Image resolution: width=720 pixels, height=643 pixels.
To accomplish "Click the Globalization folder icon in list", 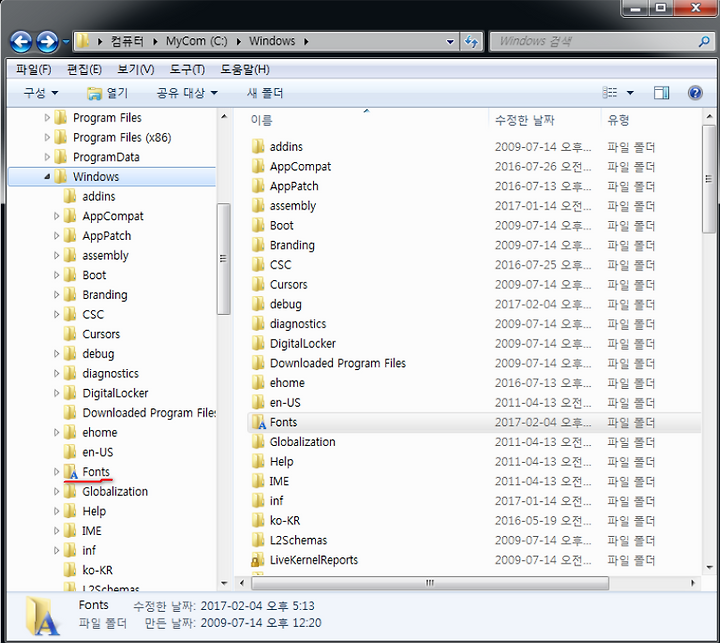I will (x=259, y=442).
